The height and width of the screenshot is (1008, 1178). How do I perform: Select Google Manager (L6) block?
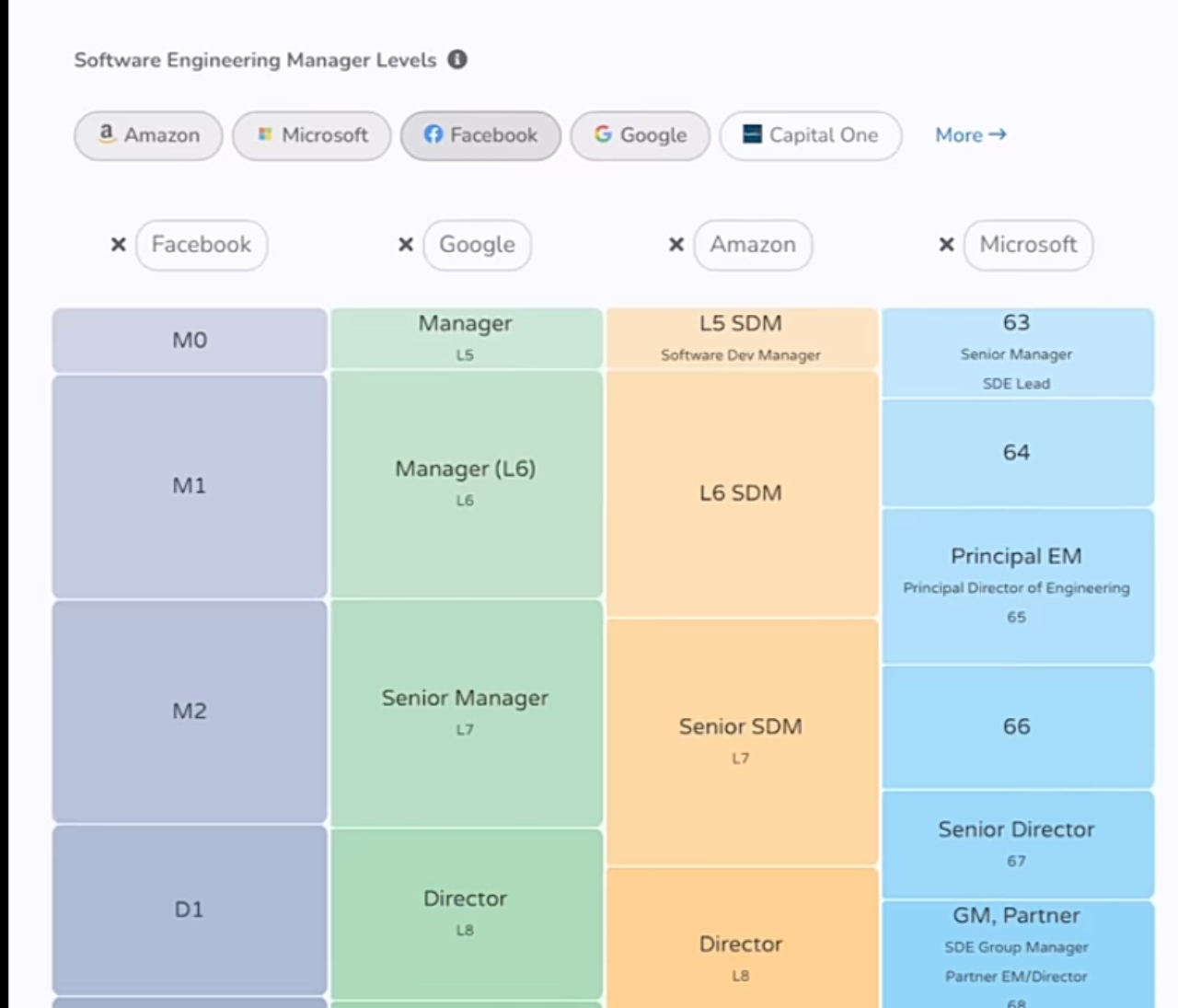point(466,483)
